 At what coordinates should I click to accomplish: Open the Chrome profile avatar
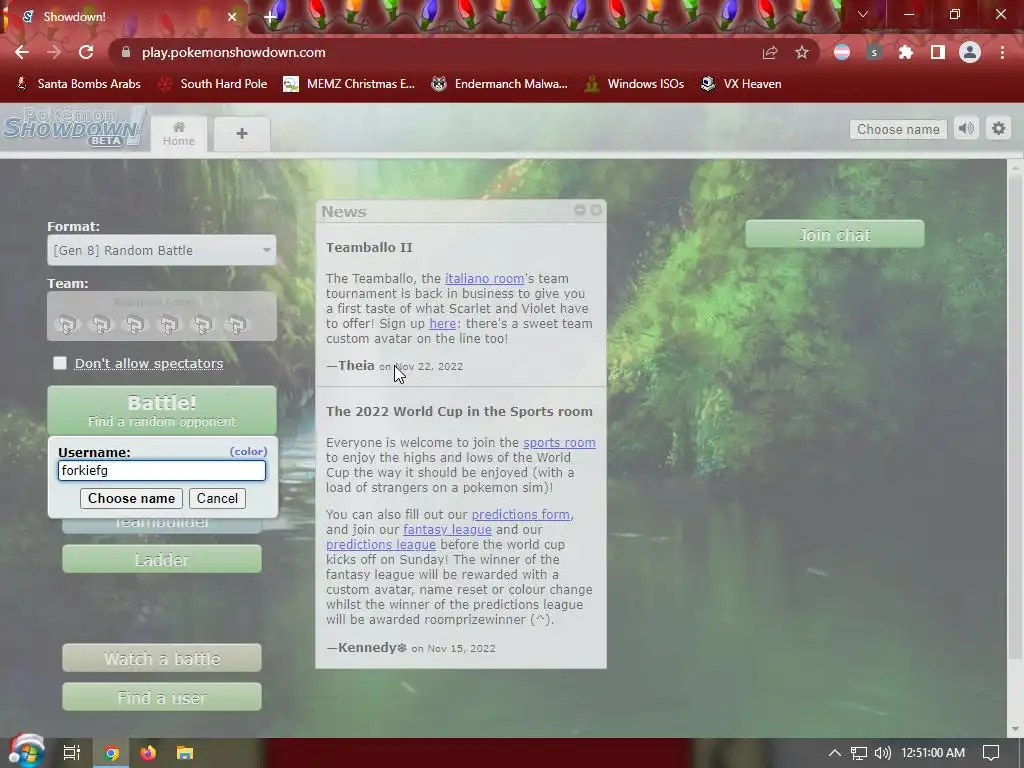(970, 52)
